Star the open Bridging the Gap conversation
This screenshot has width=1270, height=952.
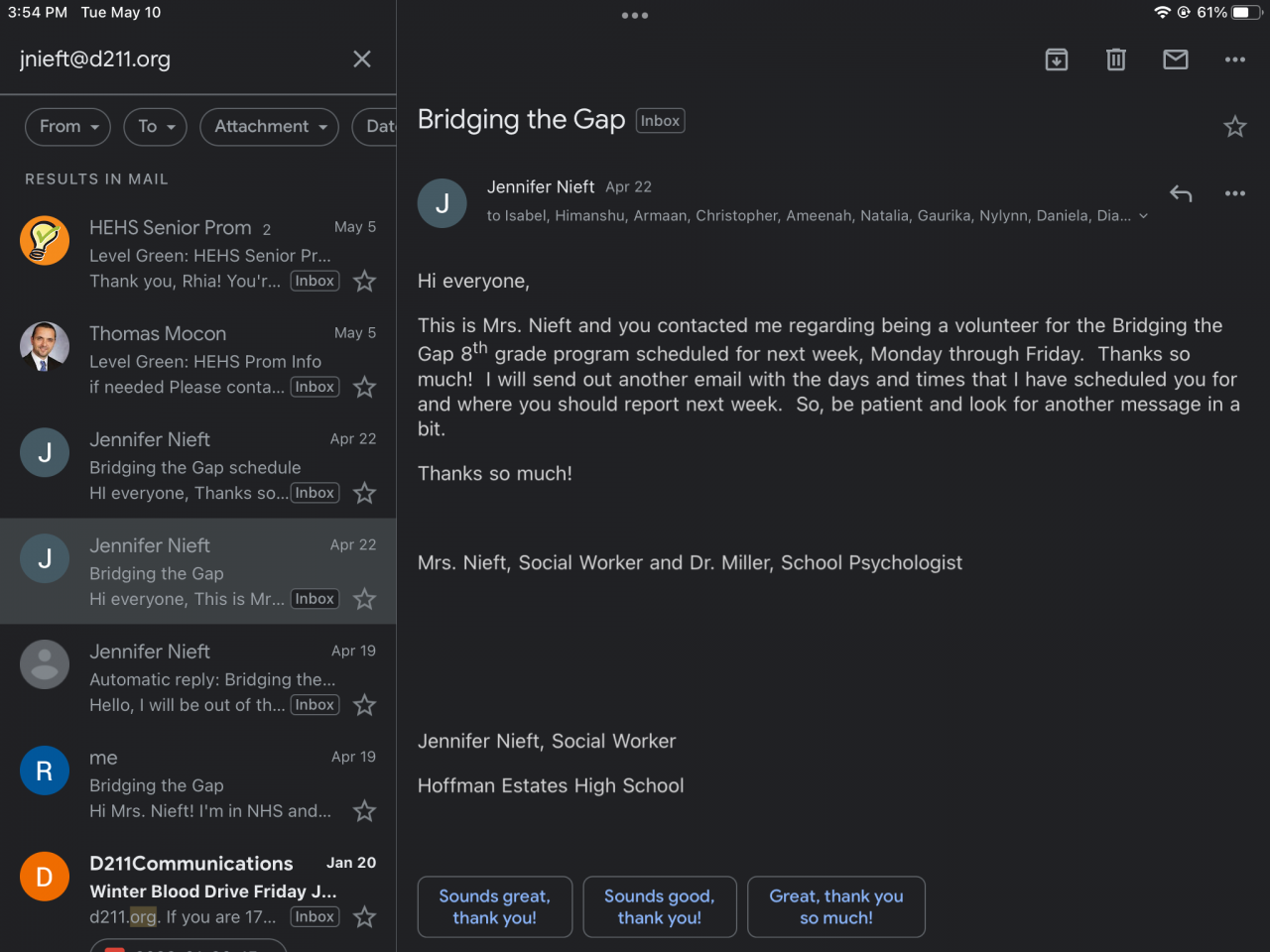1235,127
